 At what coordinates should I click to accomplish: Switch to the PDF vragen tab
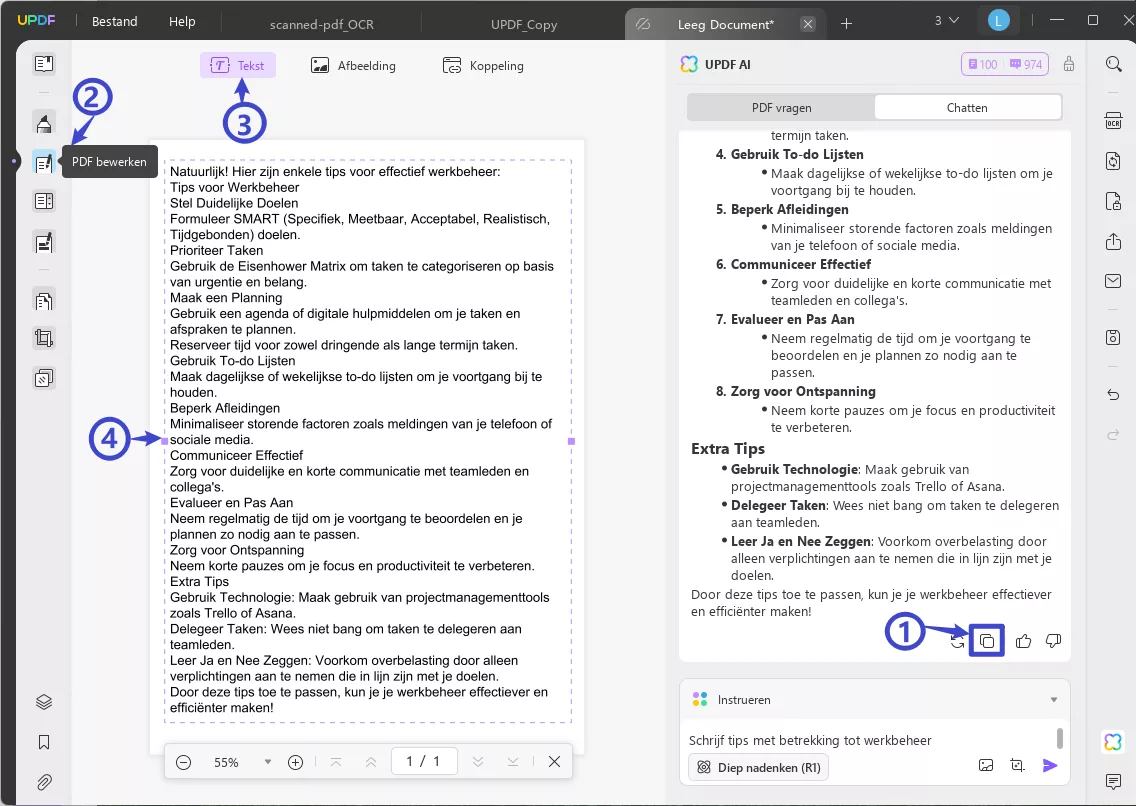782,108
